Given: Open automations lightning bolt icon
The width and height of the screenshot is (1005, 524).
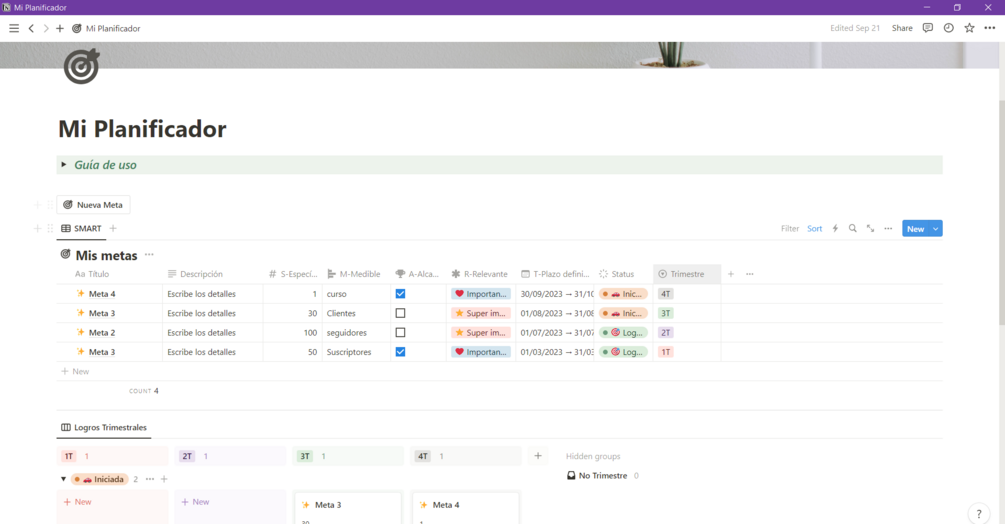Looking at the screenshot, I should coord(835,229).
